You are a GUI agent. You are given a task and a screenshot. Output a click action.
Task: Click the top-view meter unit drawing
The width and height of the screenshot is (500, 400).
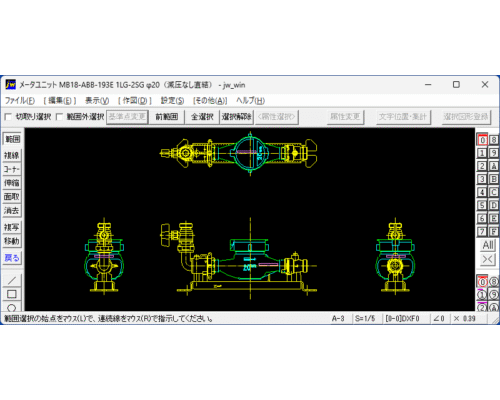click(x=239, y=153)
